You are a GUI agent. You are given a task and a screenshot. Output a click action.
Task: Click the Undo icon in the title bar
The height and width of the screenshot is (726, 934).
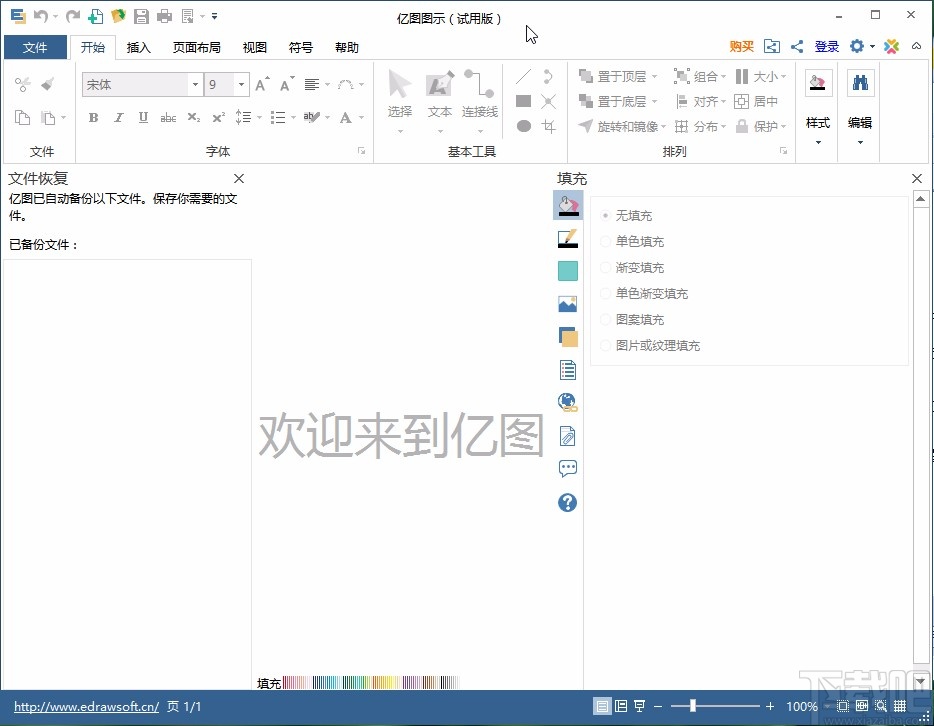41,16
